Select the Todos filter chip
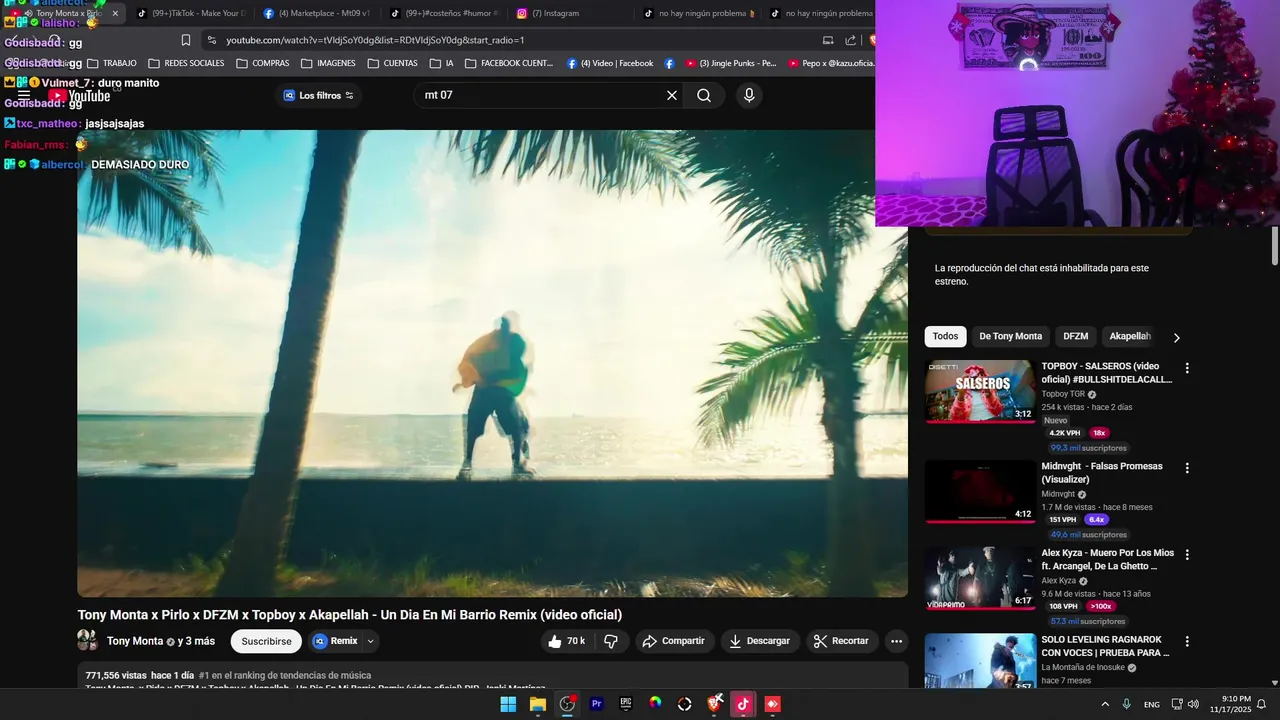 tap(945, 336)
